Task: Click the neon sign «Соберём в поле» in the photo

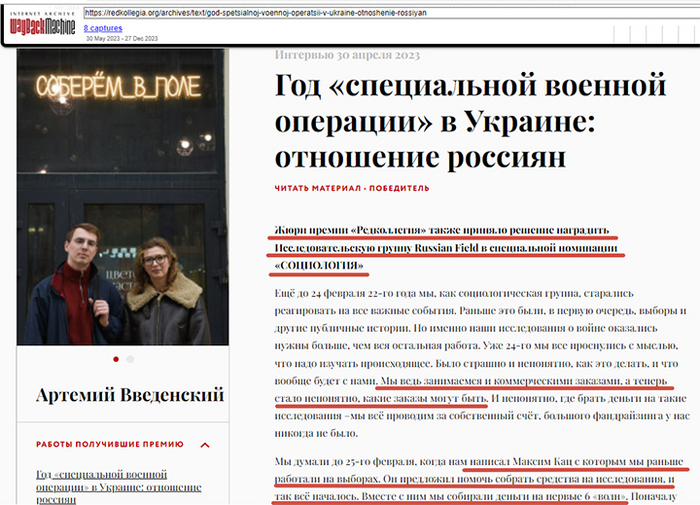Action: 118,87
